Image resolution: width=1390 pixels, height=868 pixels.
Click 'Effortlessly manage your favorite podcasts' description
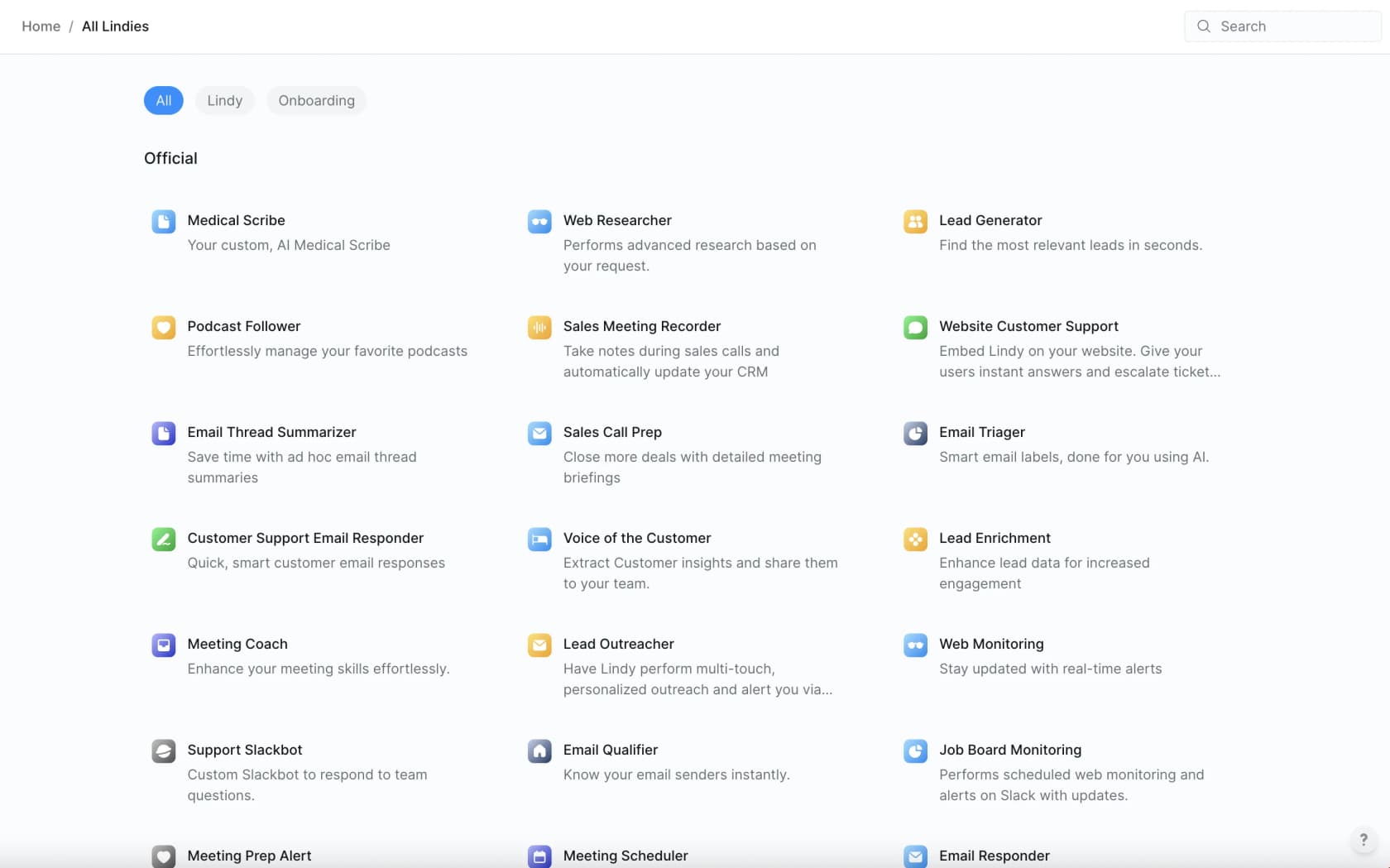coord(328,351)
